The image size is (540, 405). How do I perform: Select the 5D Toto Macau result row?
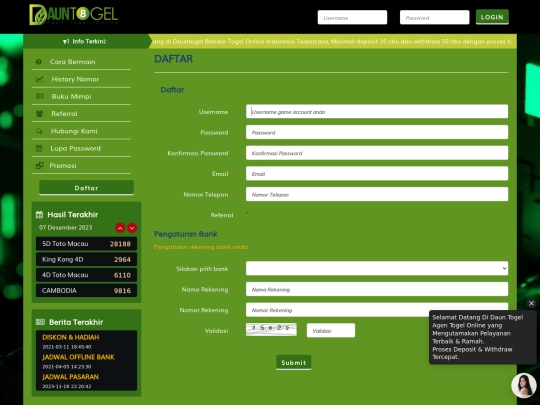[x=86, y=244]
